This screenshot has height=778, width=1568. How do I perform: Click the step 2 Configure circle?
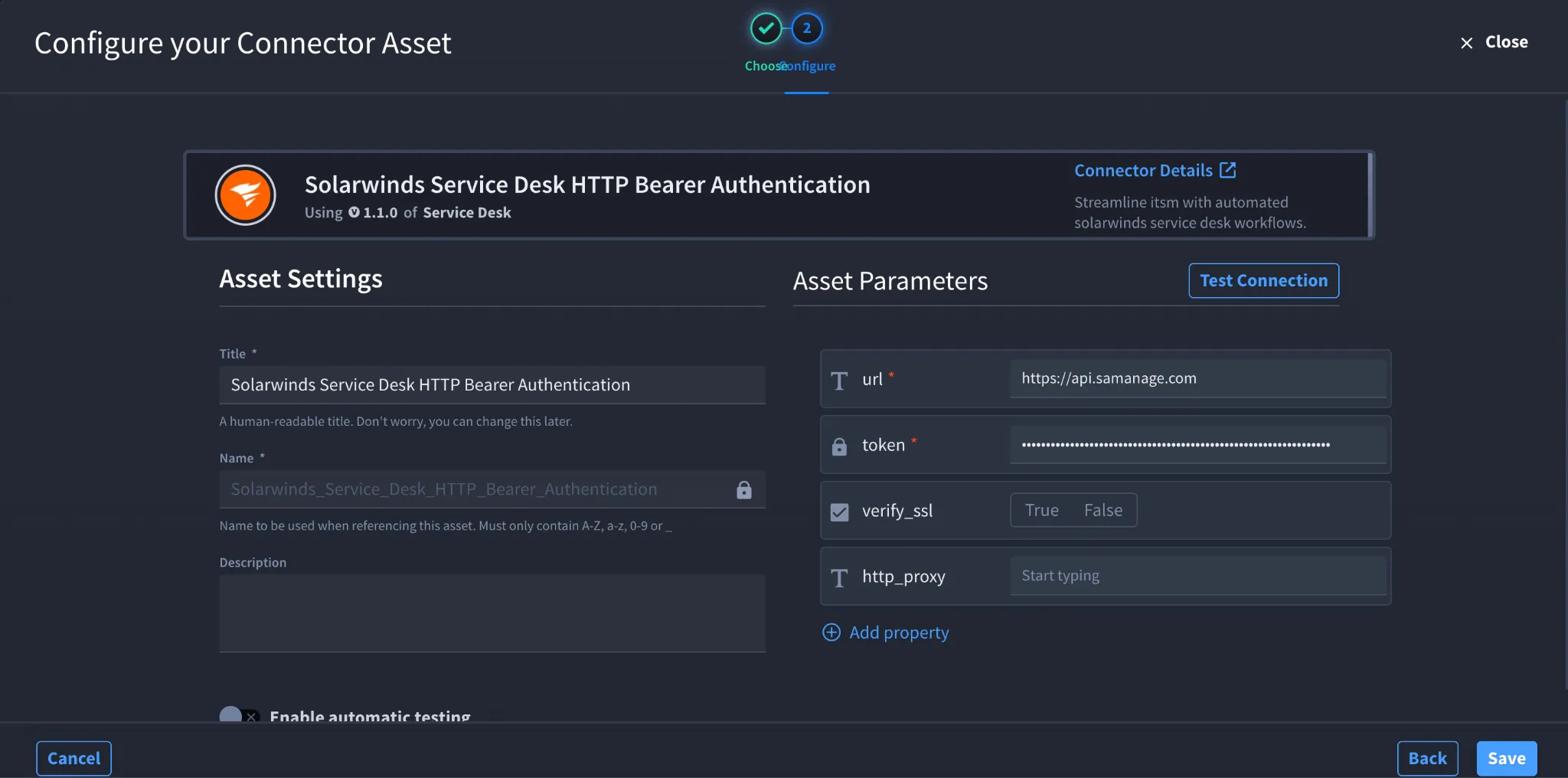coord(806,28)
